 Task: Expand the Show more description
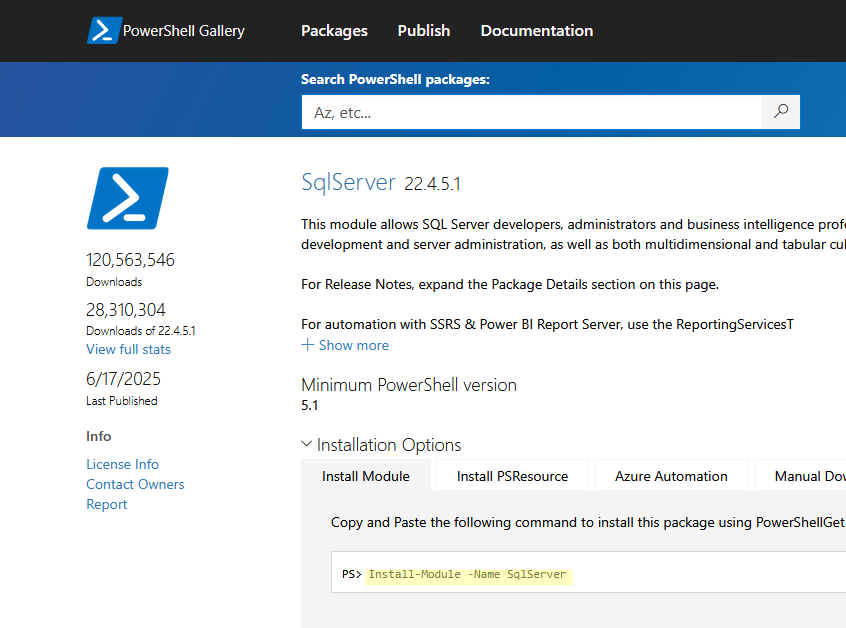tap(344, 344)
